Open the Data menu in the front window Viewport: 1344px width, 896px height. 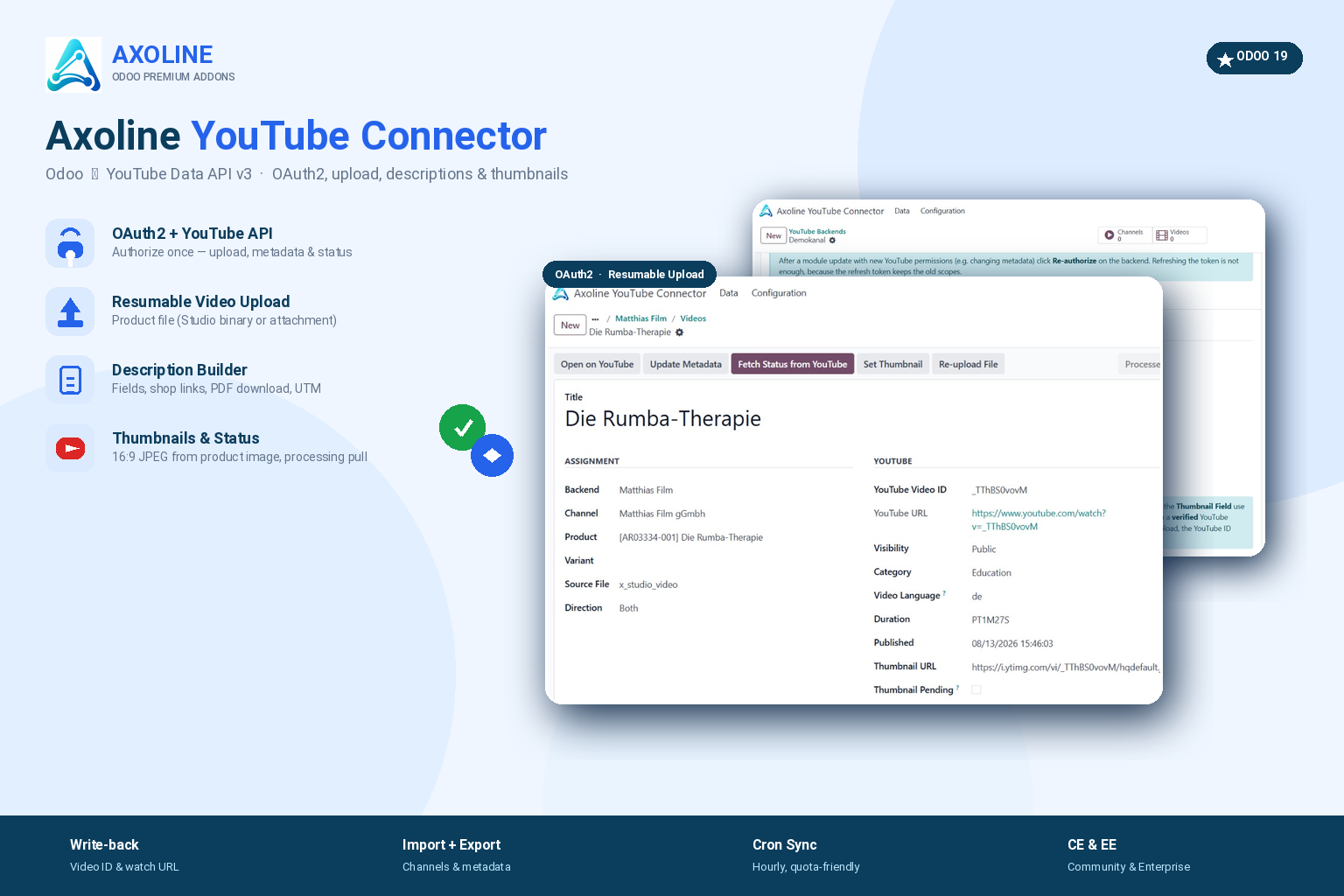(729, 293)
